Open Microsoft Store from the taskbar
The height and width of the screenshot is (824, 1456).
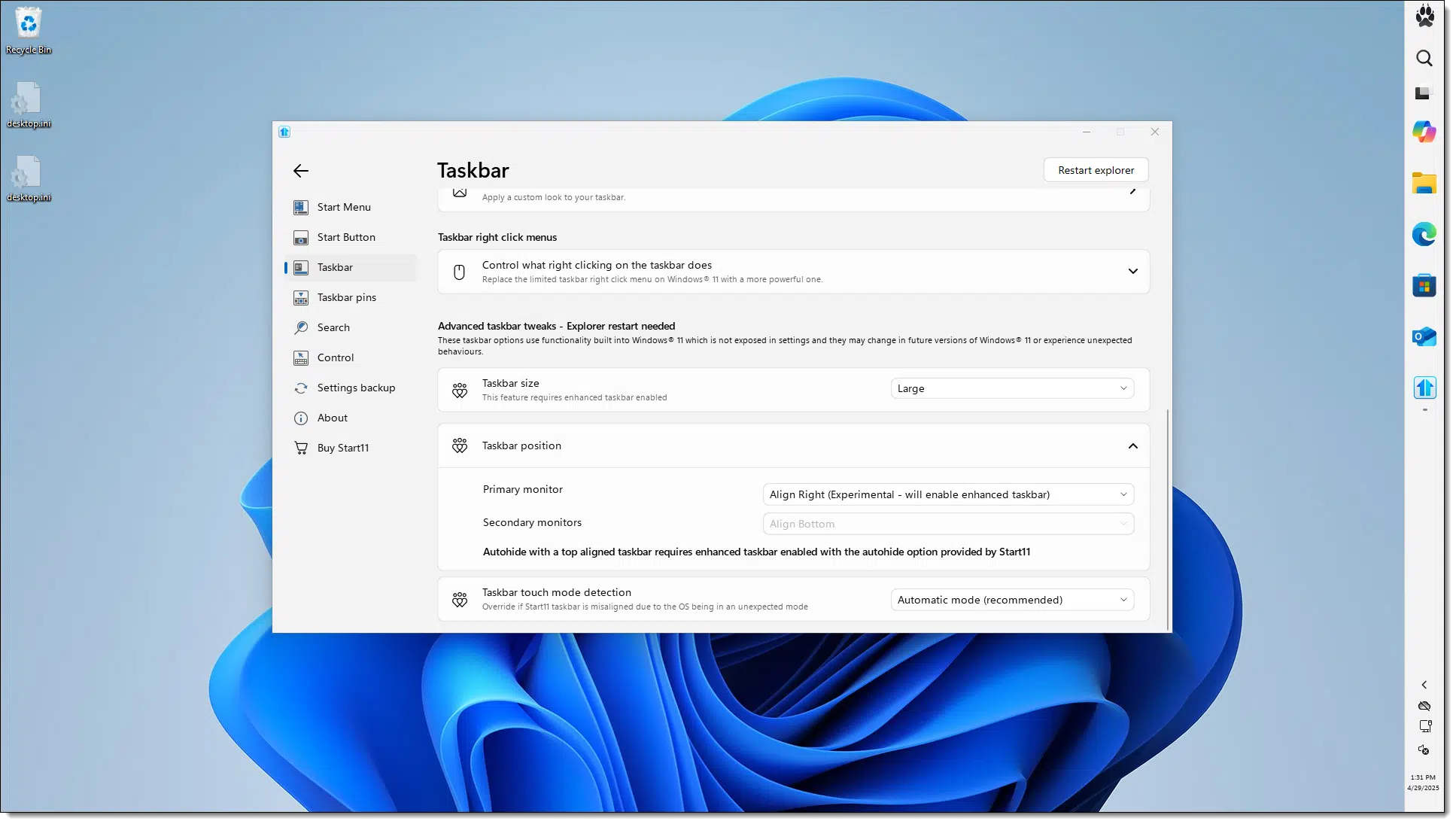click(1424, 285)
